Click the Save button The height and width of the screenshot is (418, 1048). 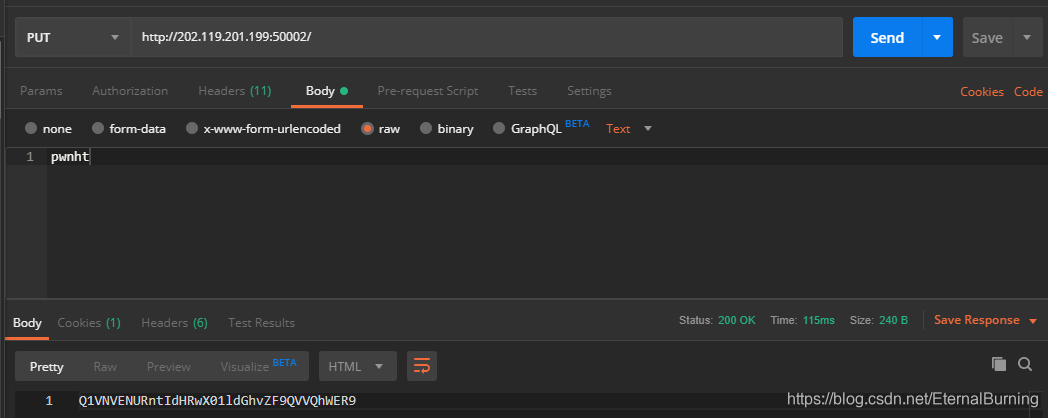click(x=987, y=37)
